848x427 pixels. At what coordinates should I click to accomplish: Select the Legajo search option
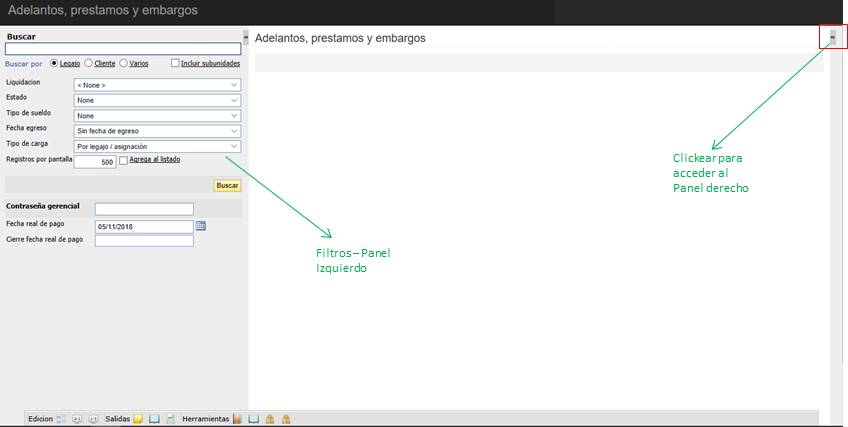(54, 63)
